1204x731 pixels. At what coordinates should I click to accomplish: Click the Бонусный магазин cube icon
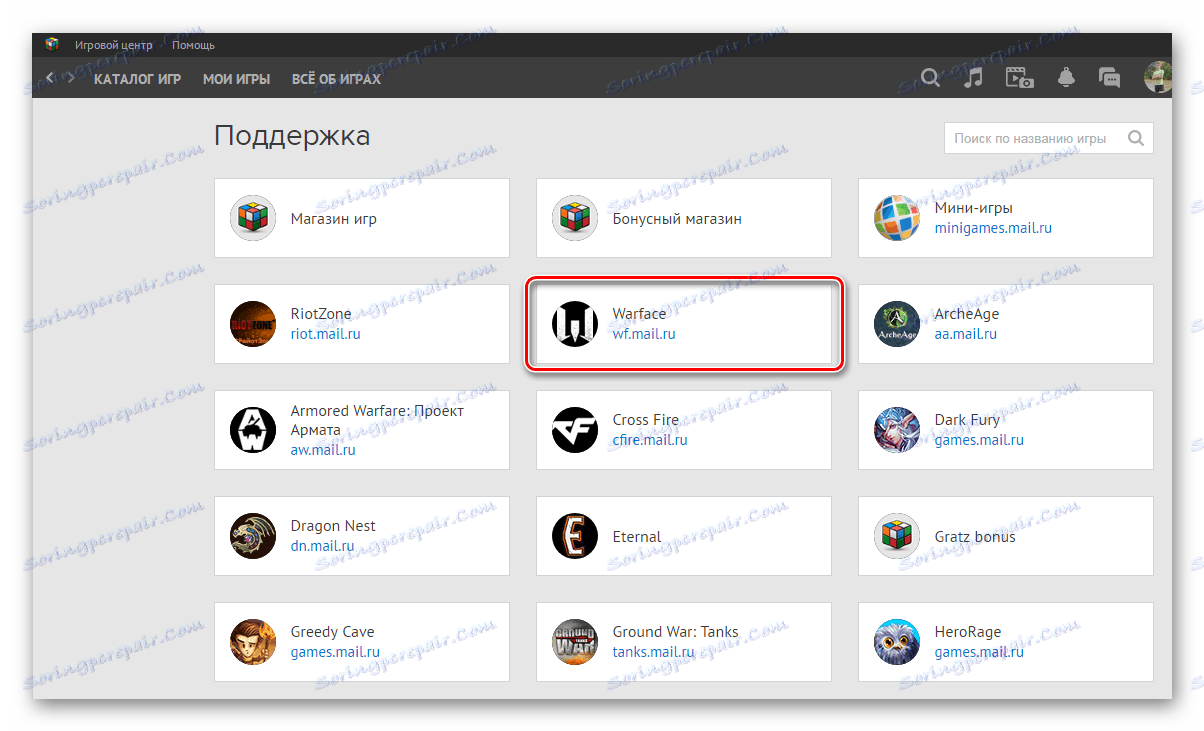(575, 218)
